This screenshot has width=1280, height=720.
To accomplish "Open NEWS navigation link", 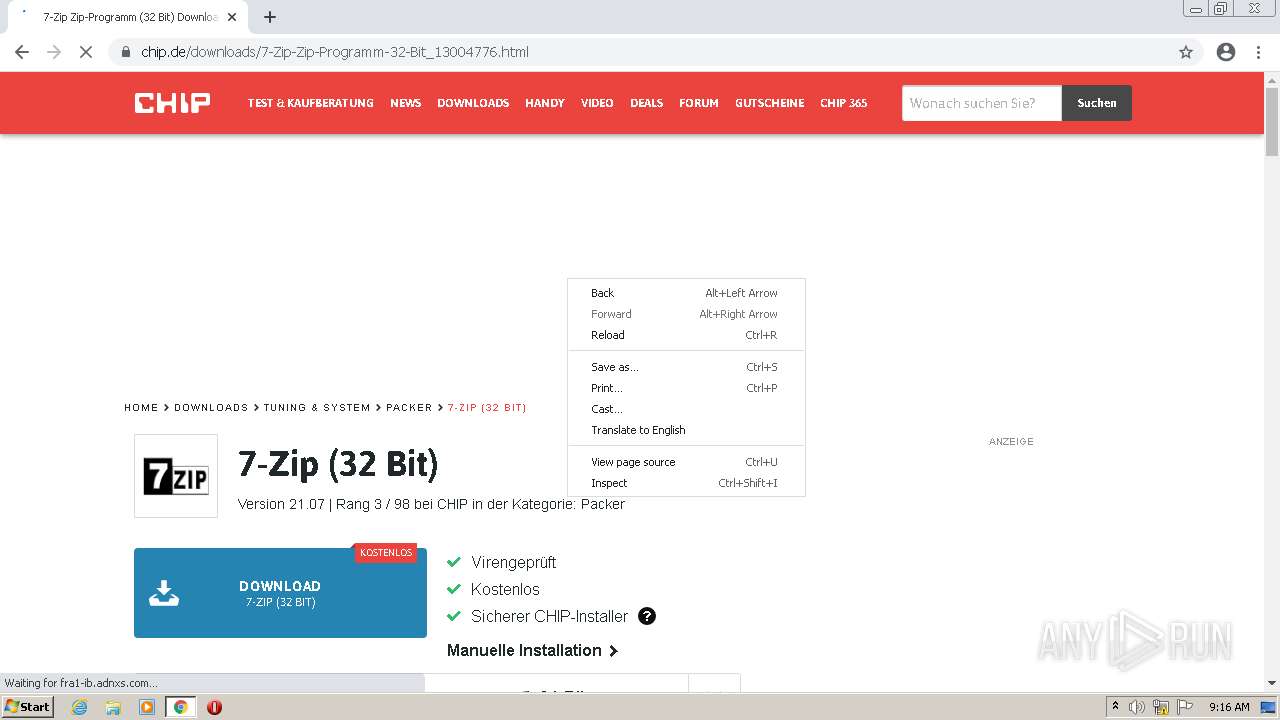I will coord(405,103).
